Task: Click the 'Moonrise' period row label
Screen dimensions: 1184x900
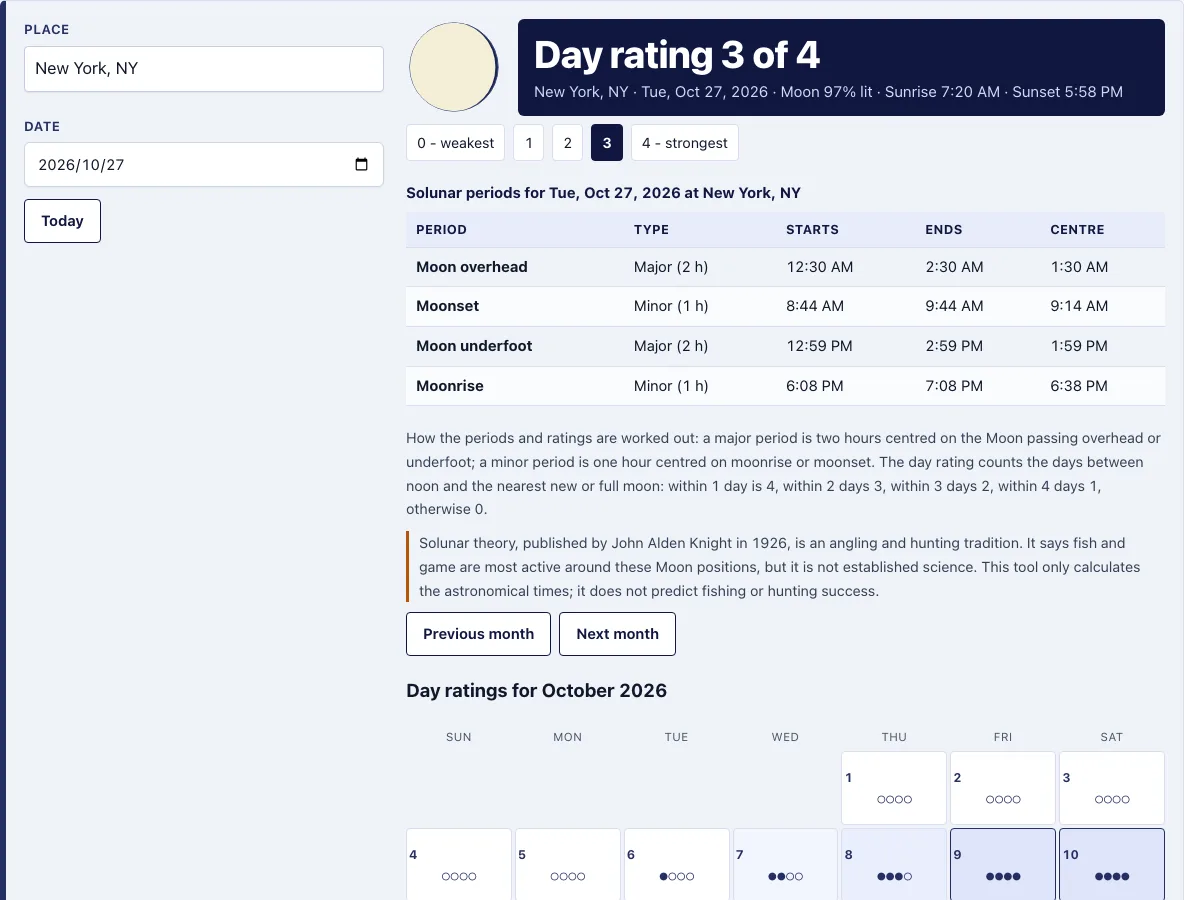Action: pyautogui.click(x=450, y=387)
